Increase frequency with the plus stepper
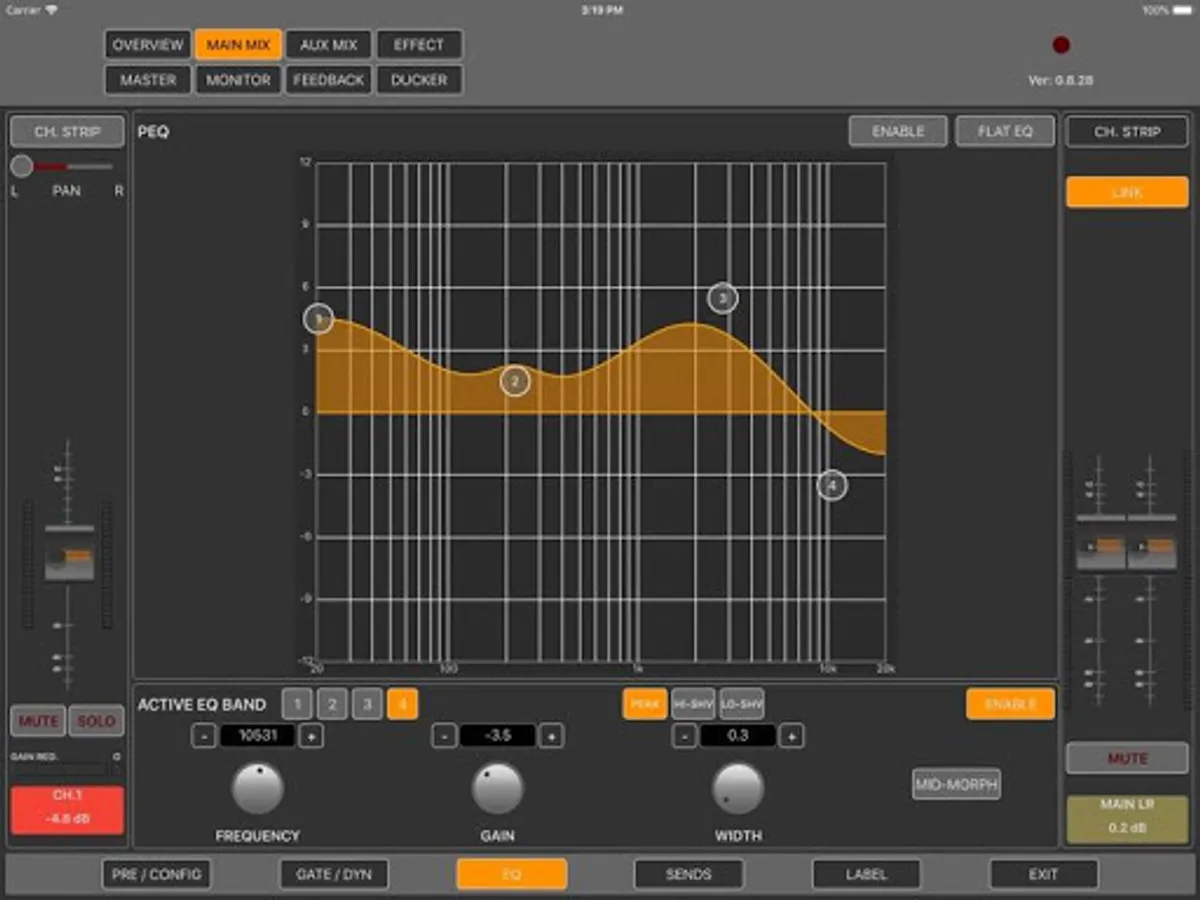The image size is (1200, 900). point(311,736)
